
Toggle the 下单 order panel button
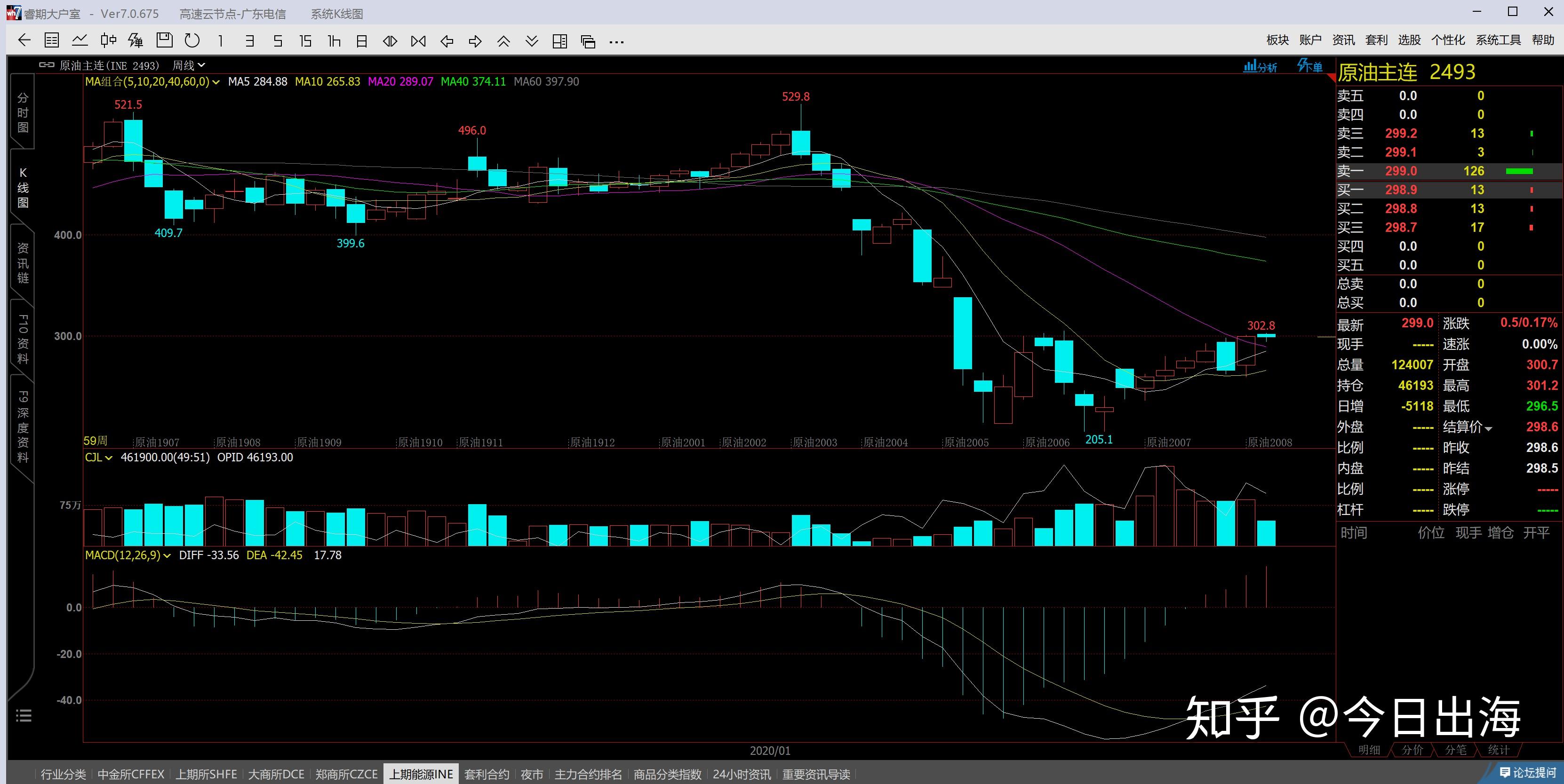coord(1309,65)
